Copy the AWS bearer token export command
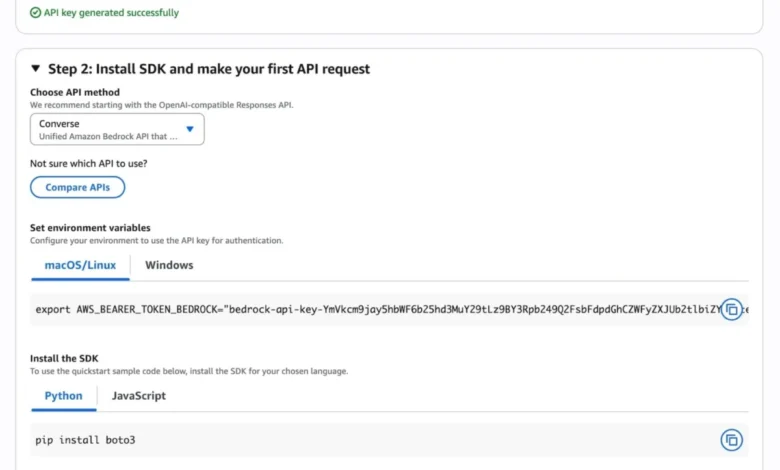 tap(731, 310)
